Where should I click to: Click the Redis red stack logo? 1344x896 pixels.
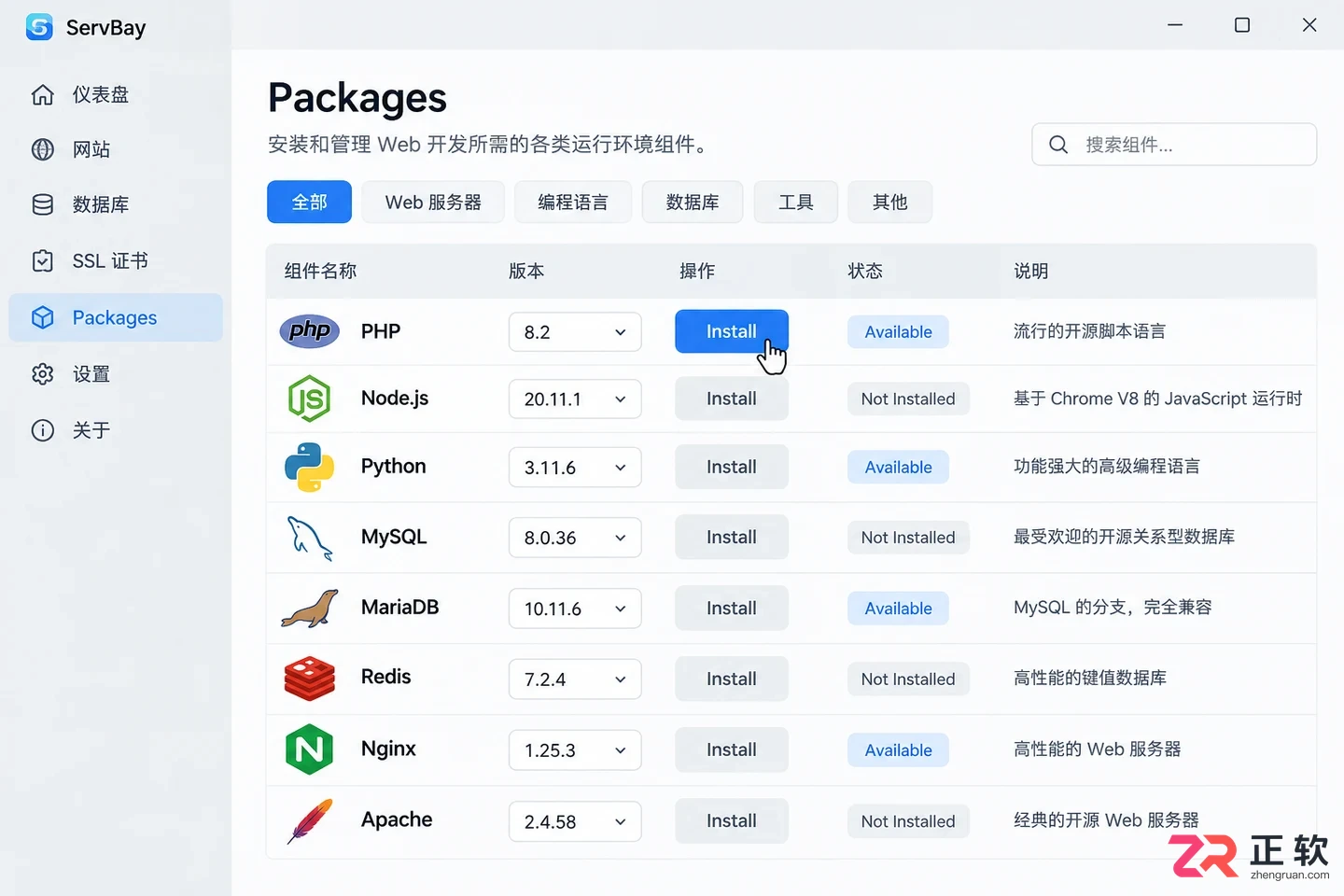(x=309, y=679)
